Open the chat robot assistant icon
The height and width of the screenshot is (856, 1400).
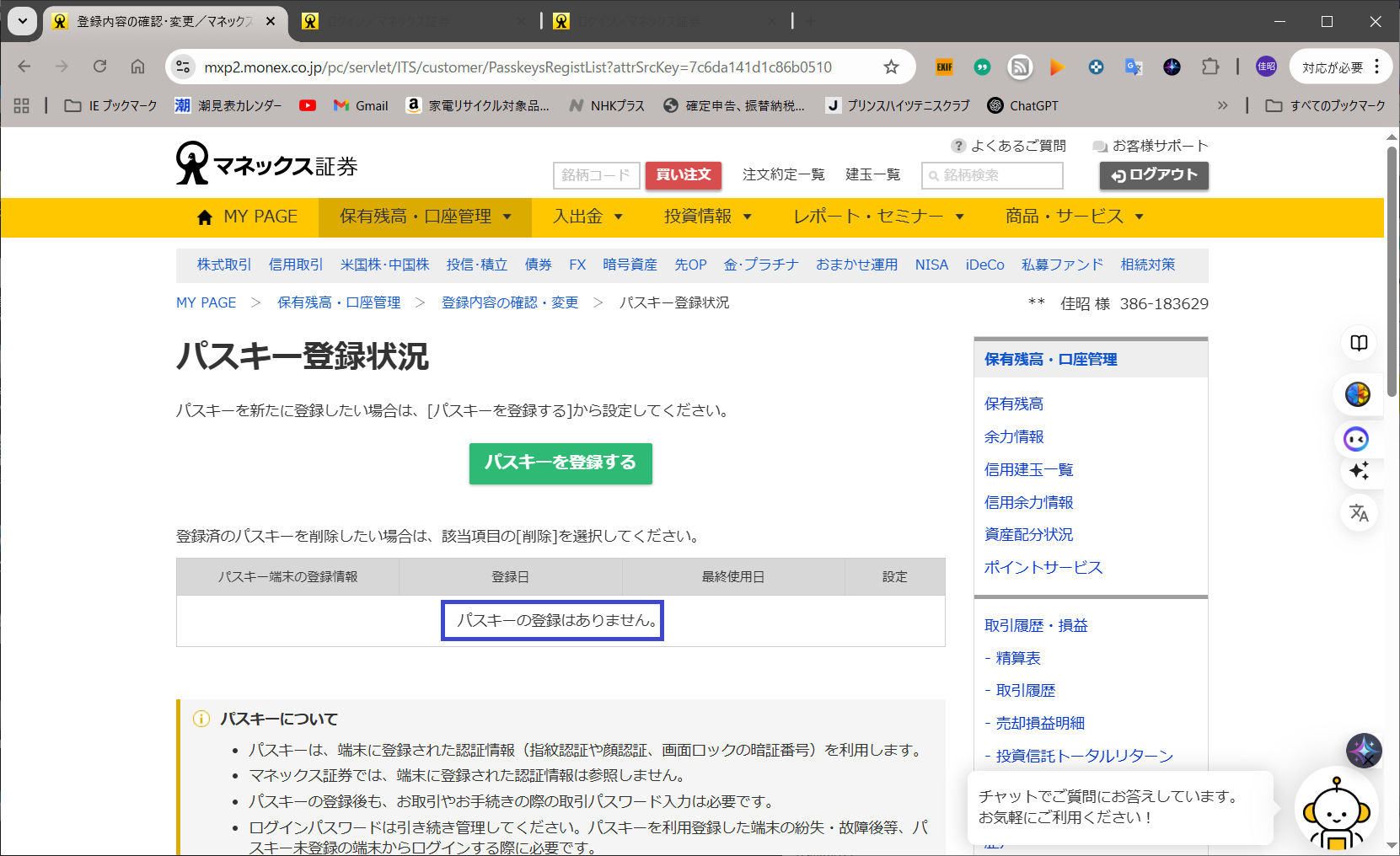tap(1335, 812)
